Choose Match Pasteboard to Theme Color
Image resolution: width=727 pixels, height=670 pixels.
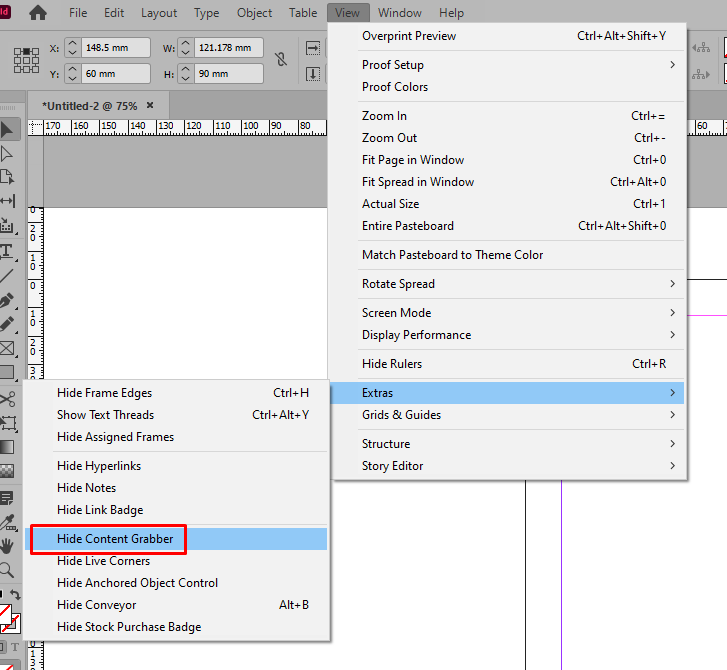pos(509,255)
